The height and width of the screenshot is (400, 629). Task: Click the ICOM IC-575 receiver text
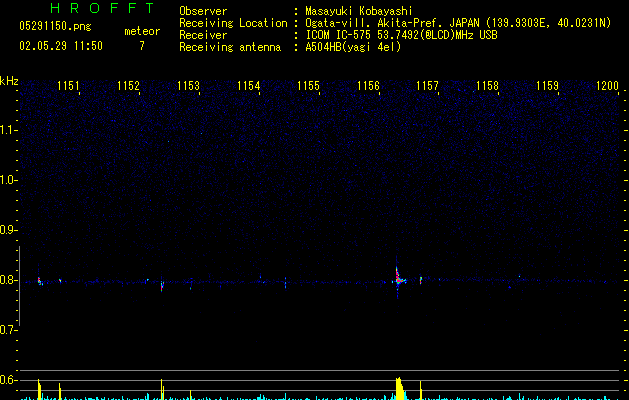click(402, 35)
